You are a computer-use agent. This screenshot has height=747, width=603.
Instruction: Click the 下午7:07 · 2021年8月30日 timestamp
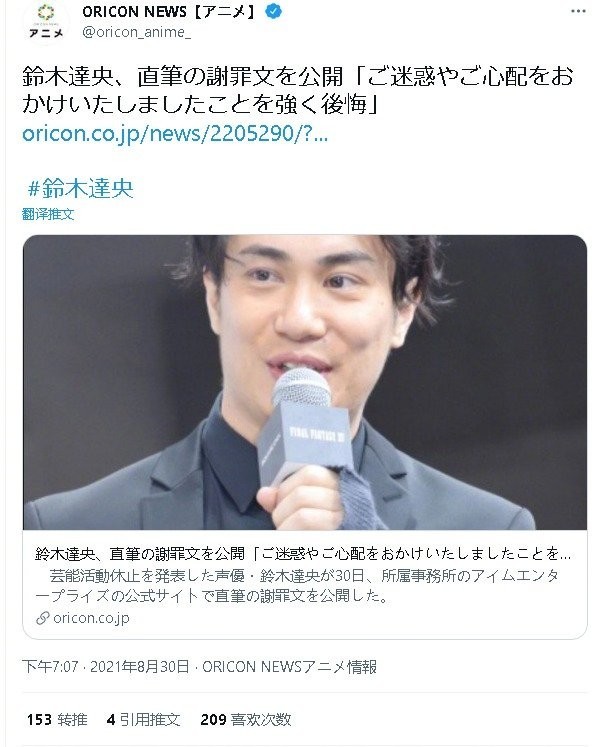point(106,666)
